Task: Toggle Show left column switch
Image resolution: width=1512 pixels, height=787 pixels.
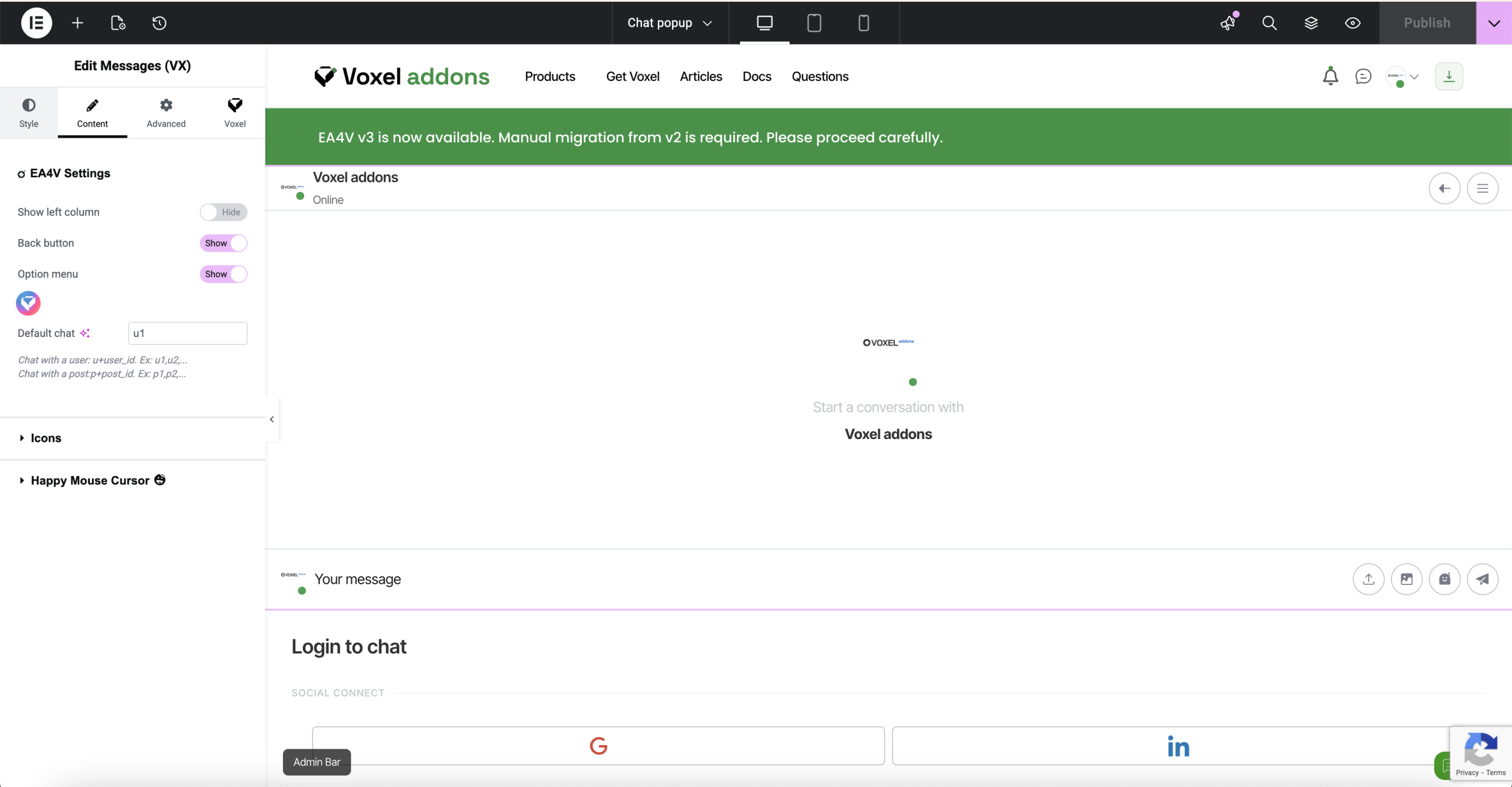Action: (x=223, y=212)
